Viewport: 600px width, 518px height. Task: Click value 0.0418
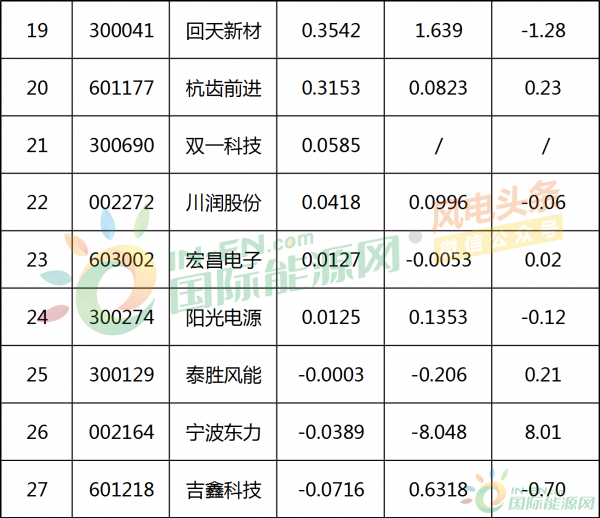(x=331, y=203)
